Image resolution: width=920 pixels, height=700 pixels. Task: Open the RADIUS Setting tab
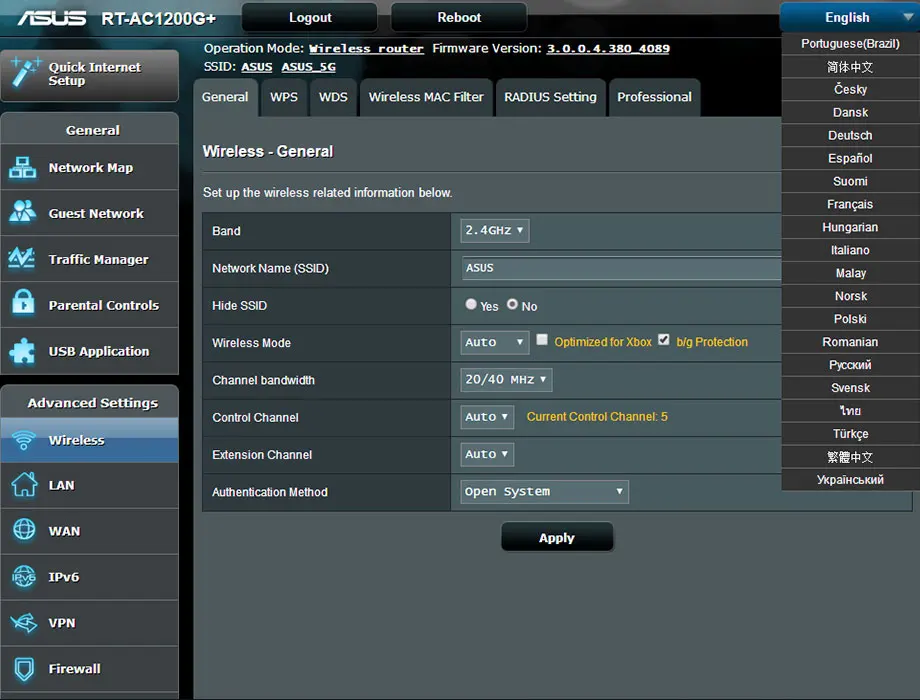coord(550,97)
